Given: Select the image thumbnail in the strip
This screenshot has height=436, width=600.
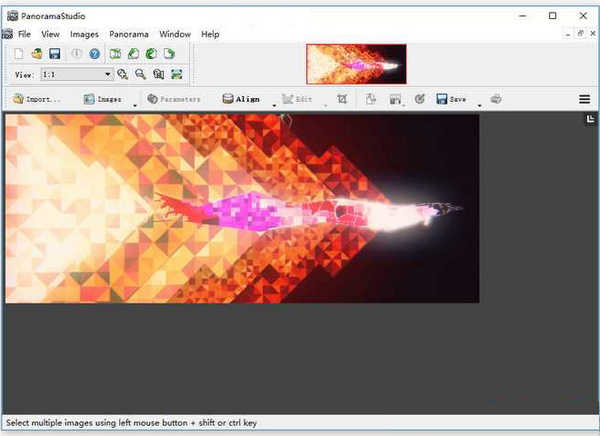Looking at the screenshot, I should (x=356, y=64).
